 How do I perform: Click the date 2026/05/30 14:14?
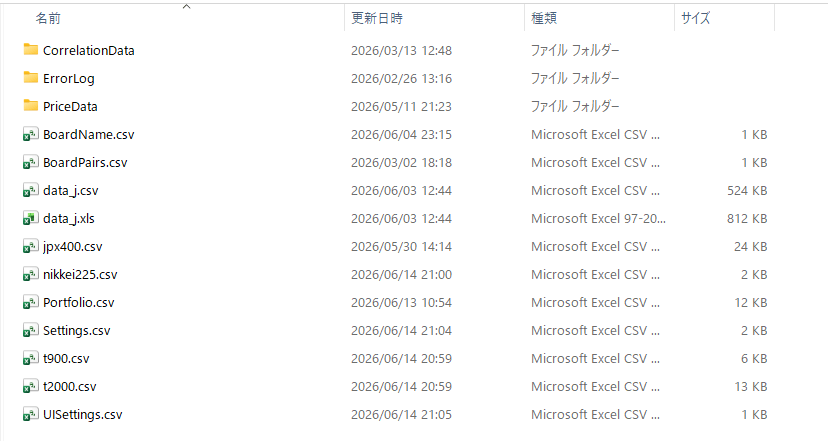coord(401,247)
